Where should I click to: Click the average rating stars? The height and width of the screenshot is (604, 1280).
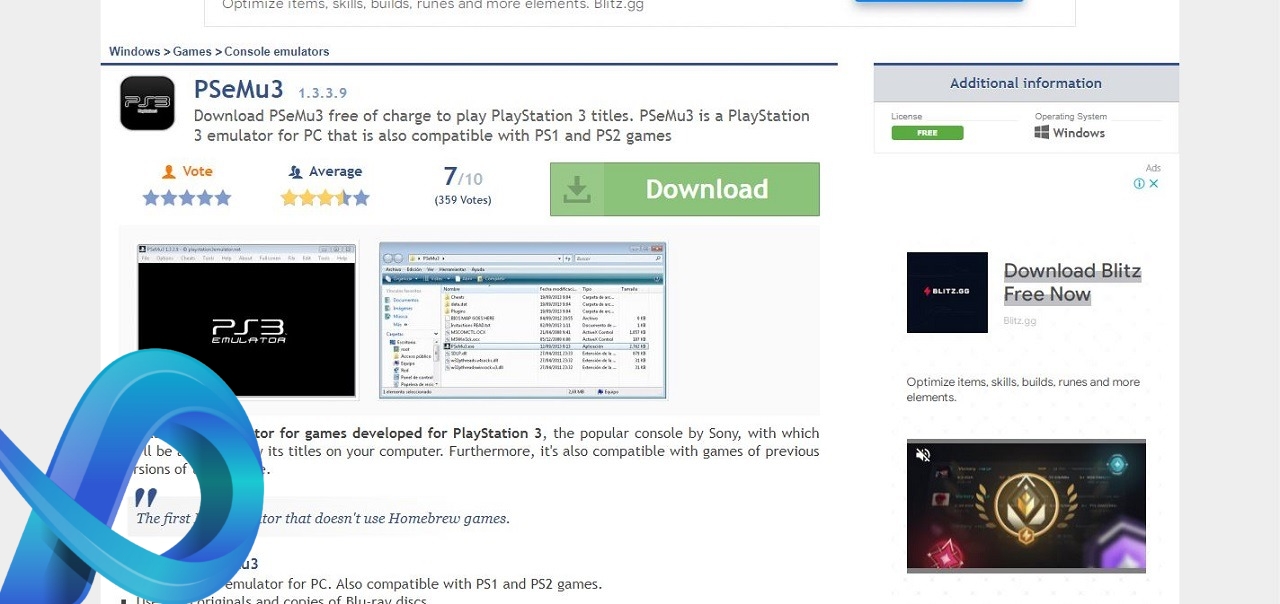pos(325,198)
